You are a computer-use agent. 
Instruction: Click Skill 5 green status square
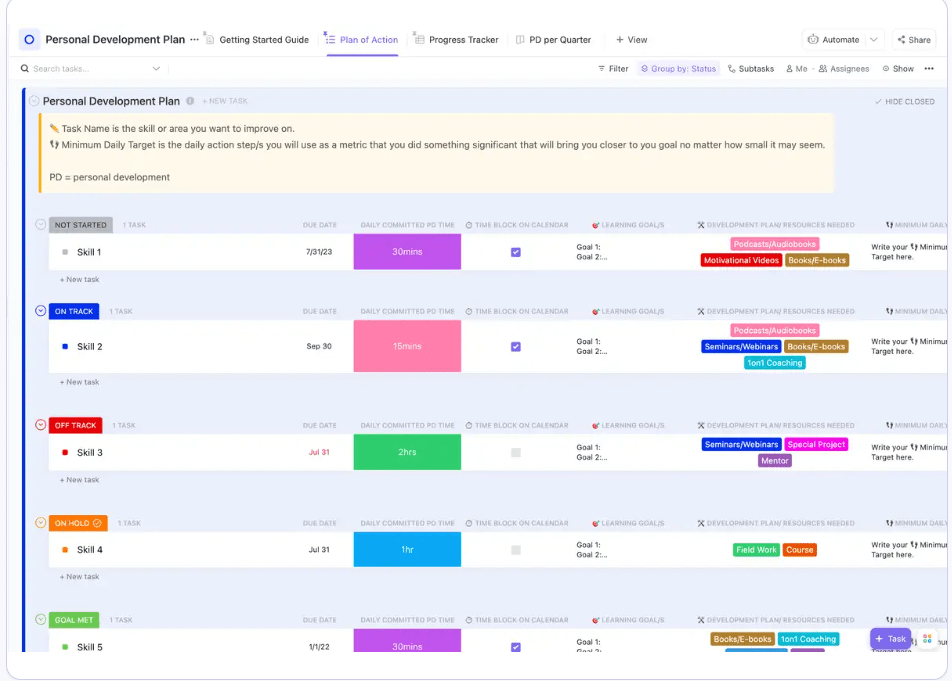click(x=65, y=647)
